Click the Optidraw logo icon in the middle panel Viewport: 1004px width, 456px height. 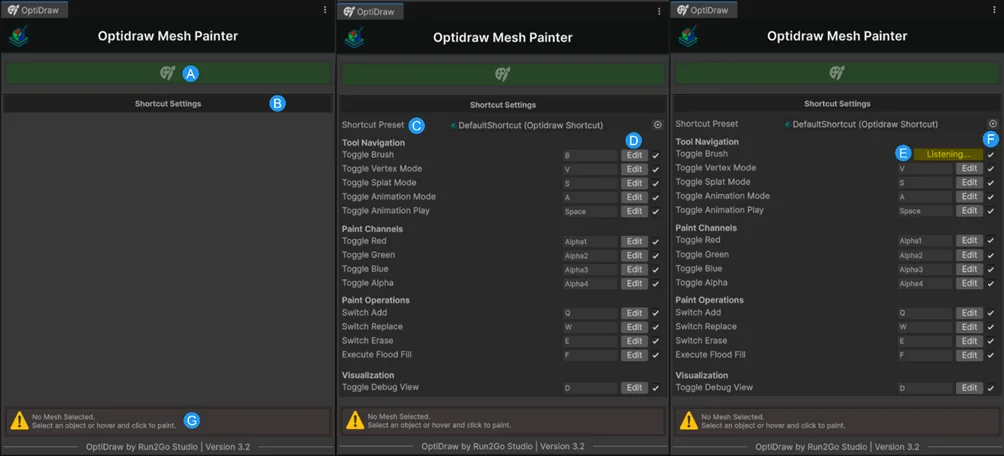coord(354,38)
